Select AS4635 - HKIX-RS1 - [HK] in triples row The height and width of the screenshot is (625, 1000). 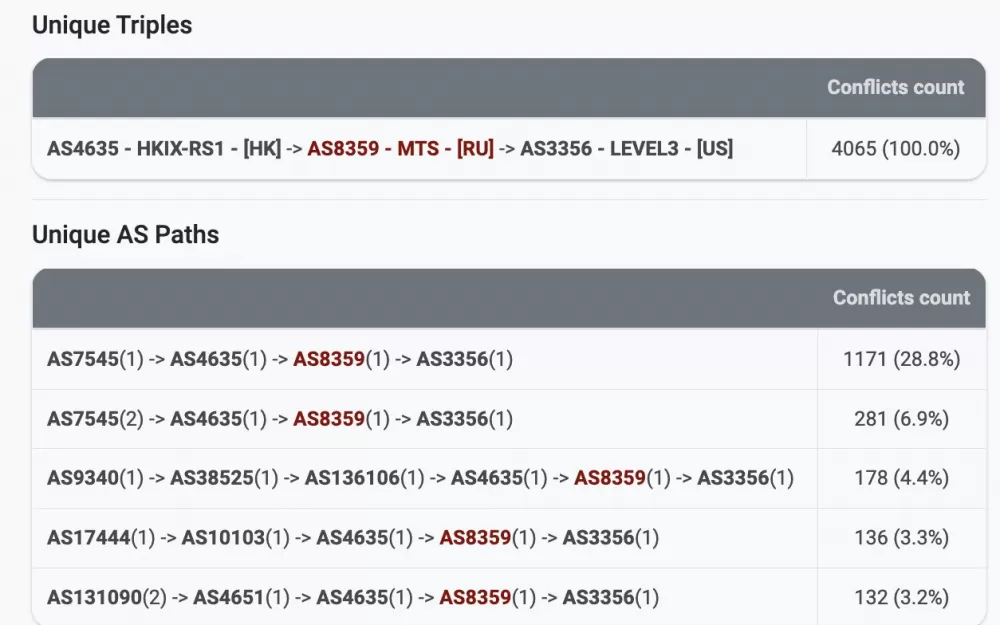pyautogui.click(x=164, y=149)
